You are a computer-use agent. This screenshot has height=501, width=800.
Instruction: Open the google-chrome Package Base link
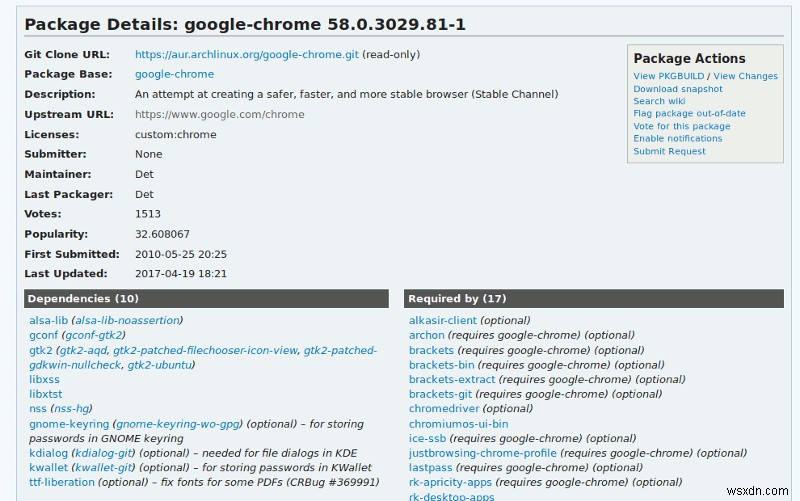pyautogui.click(x=174, y=74)
